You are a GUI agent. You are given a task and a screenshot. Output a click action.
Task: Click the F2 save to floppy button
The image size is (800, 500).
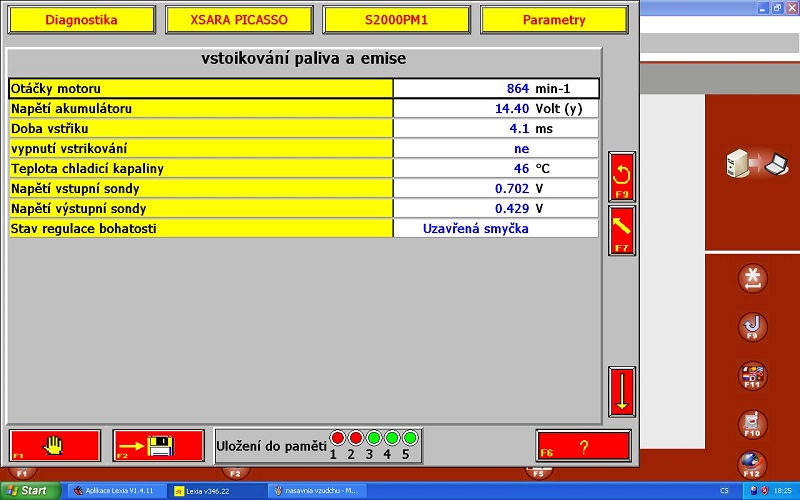(159, 444)
